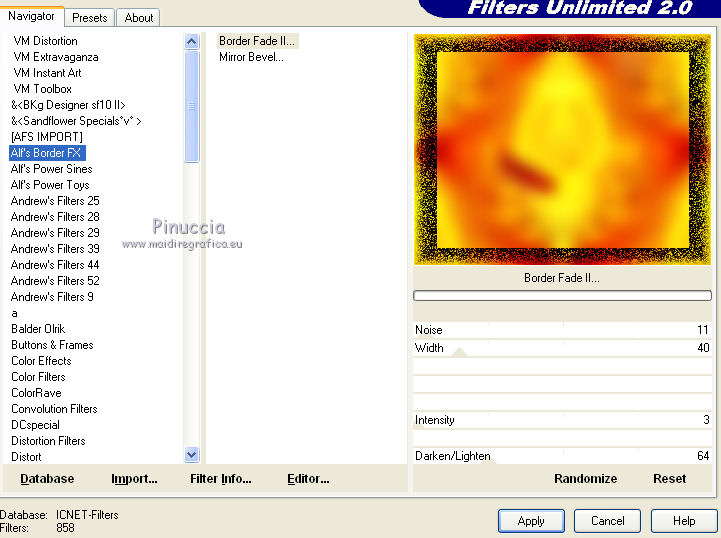This screenshot has width=721, height=538.
Task: Select Alf's Power Sines category
Action: (52, 169)
